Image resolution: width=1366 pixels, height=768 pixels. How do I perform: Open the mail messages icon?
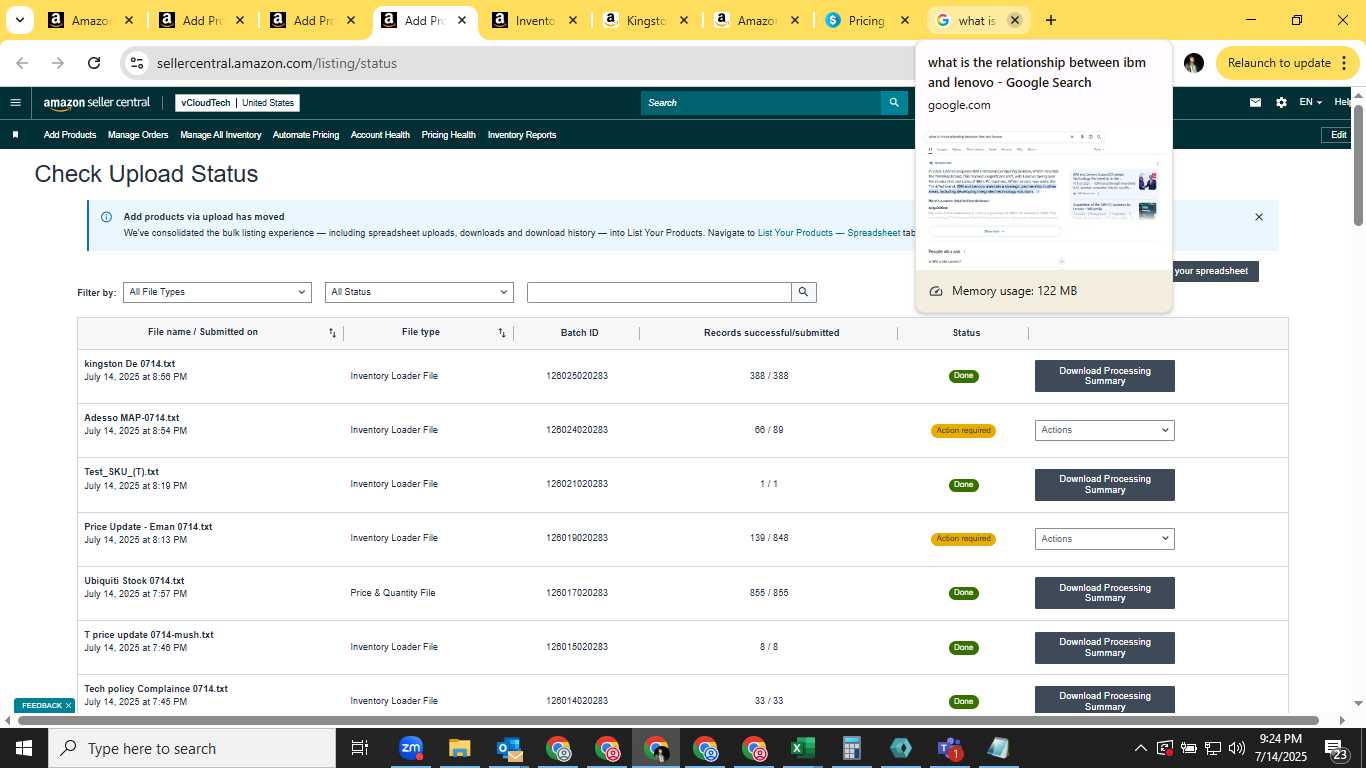click(1256, 102)
